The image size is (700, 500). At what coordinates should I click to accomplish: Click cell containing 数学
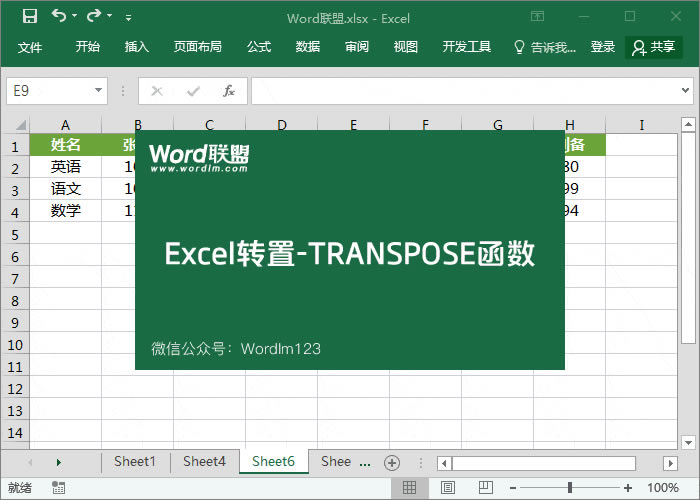click(66, 211)
